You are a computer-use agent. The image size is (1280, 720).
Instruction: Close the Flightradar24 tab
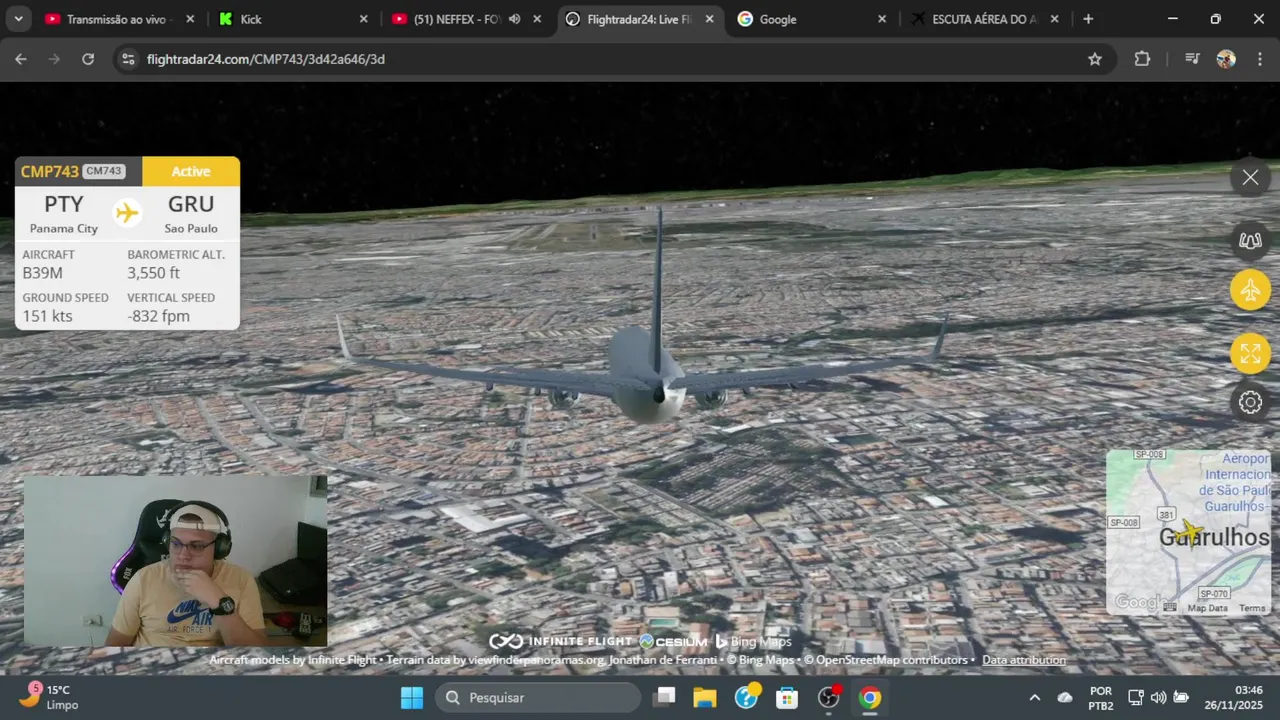[709, 19]
